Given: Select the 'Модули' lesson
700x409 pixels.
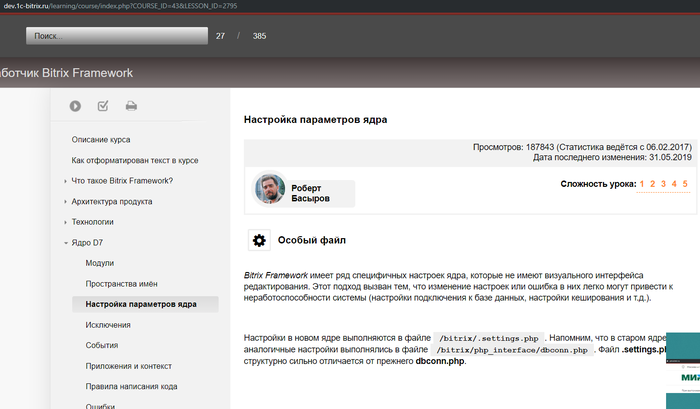Looking at the screenshot, I should [x=100, y=263].
